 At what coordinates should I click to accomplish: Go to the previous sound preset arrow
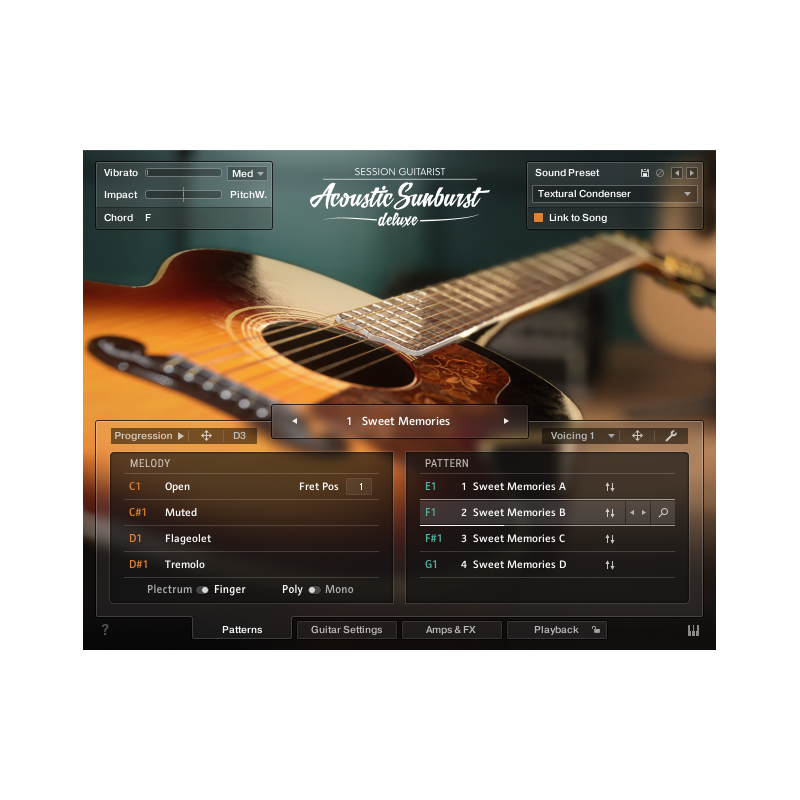[x=677, y=173]
